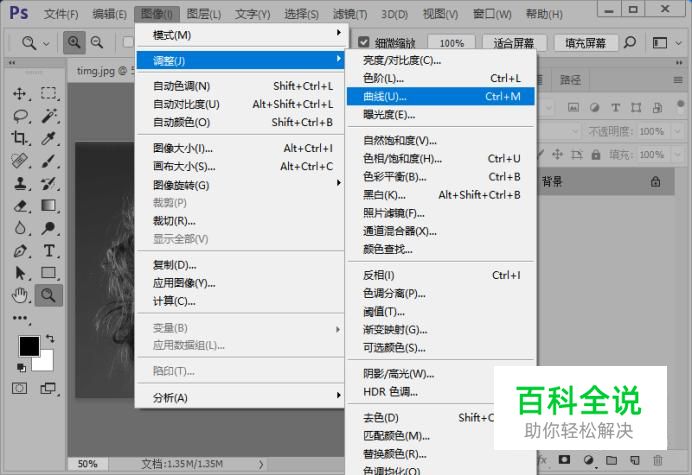Click the 适合屏幕 button
This screenshot has width=692, height=475.
point(514,43)
